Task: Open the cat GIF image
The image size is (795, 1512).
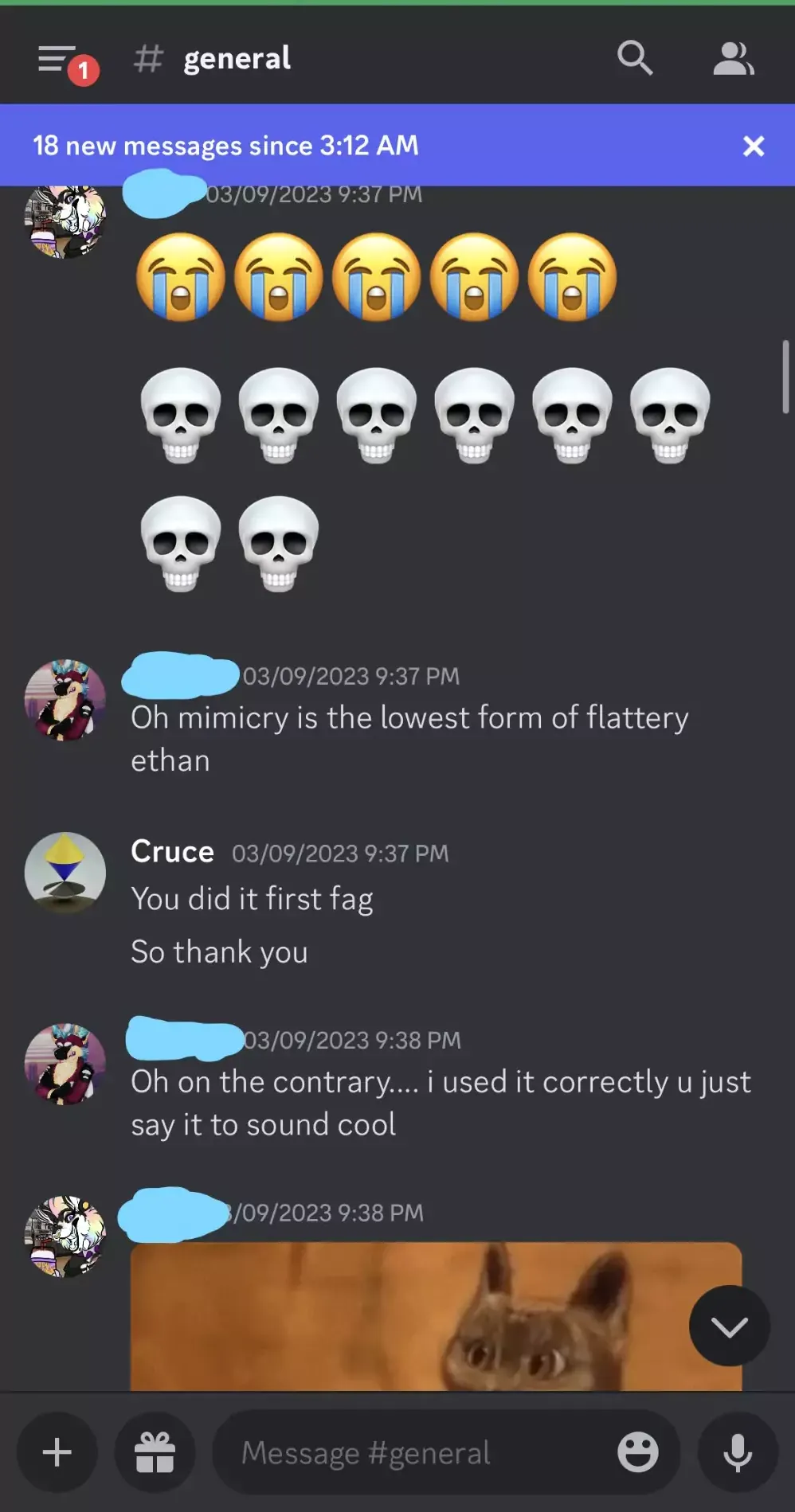Action: (x=437, y=1317)
